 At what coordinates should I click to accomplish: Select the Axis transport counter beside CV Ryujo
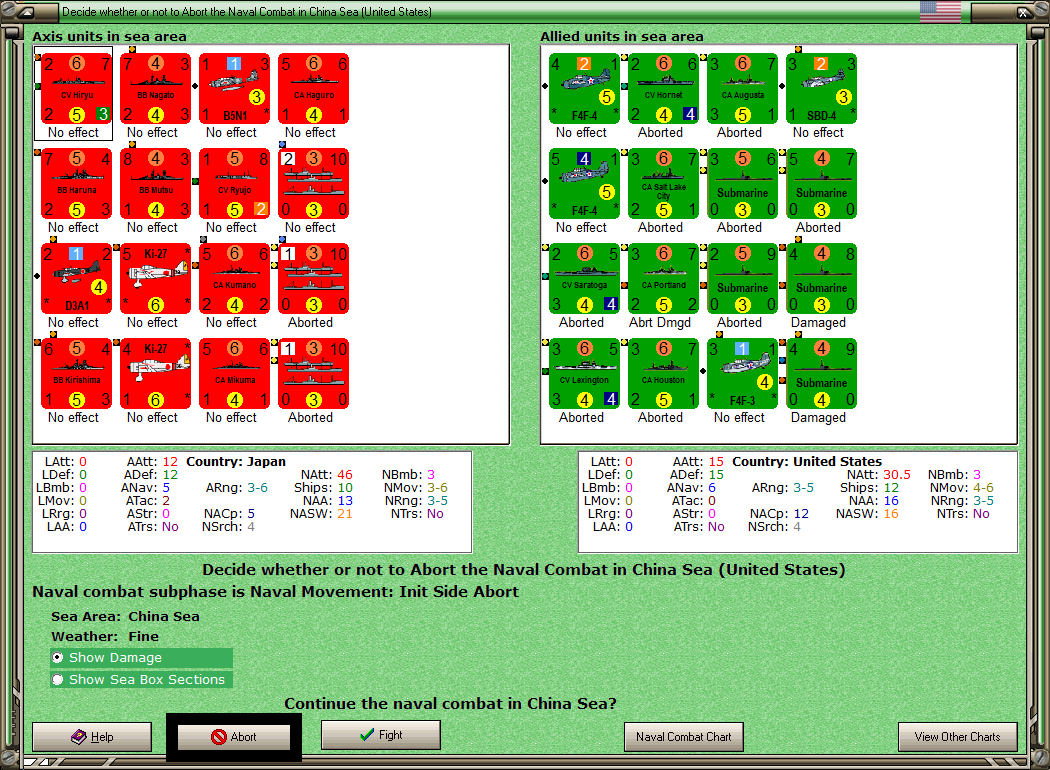point(314,183)
